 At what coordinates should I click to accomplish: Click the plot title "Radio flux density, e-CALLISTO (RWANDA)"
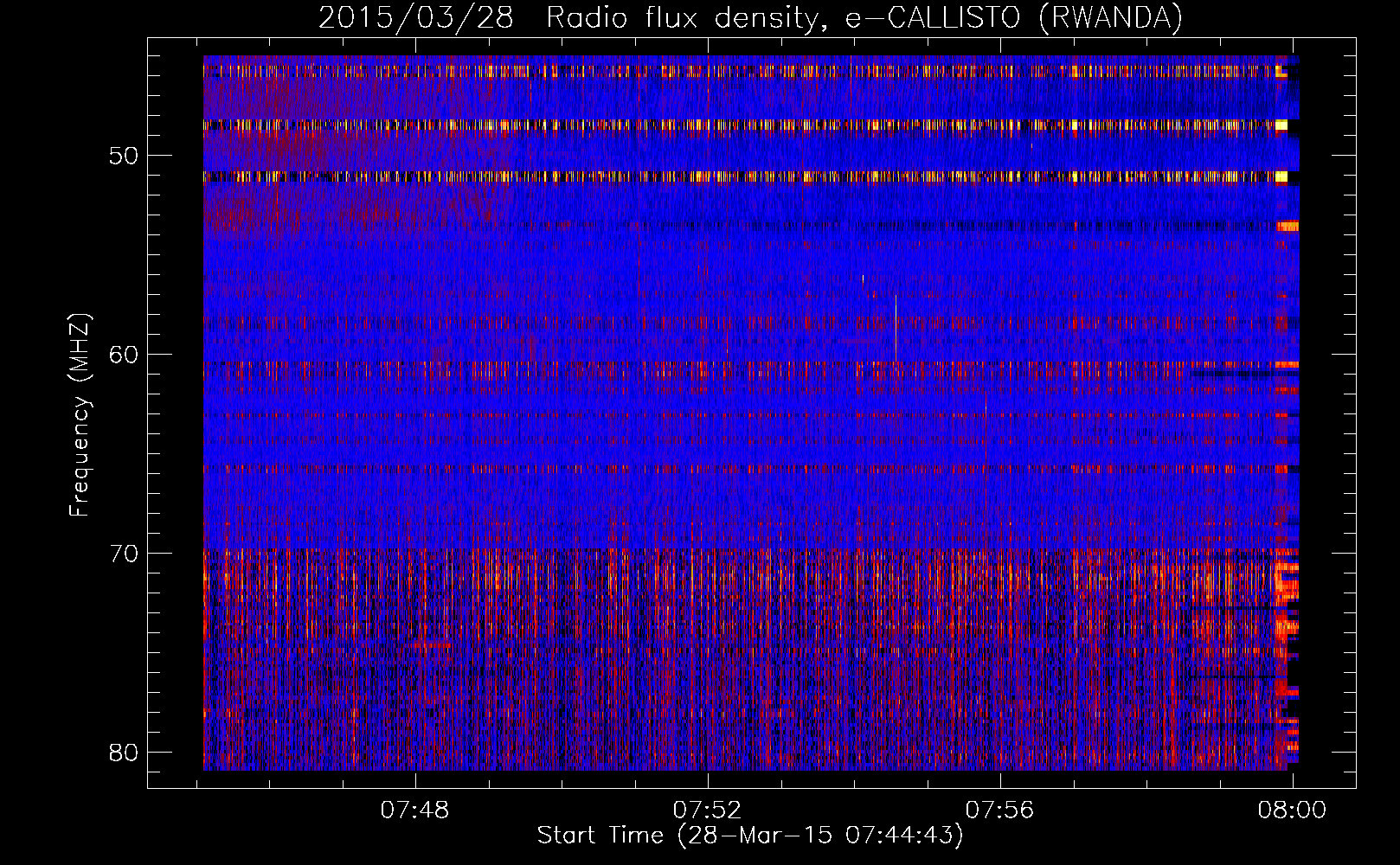(864, 18)
